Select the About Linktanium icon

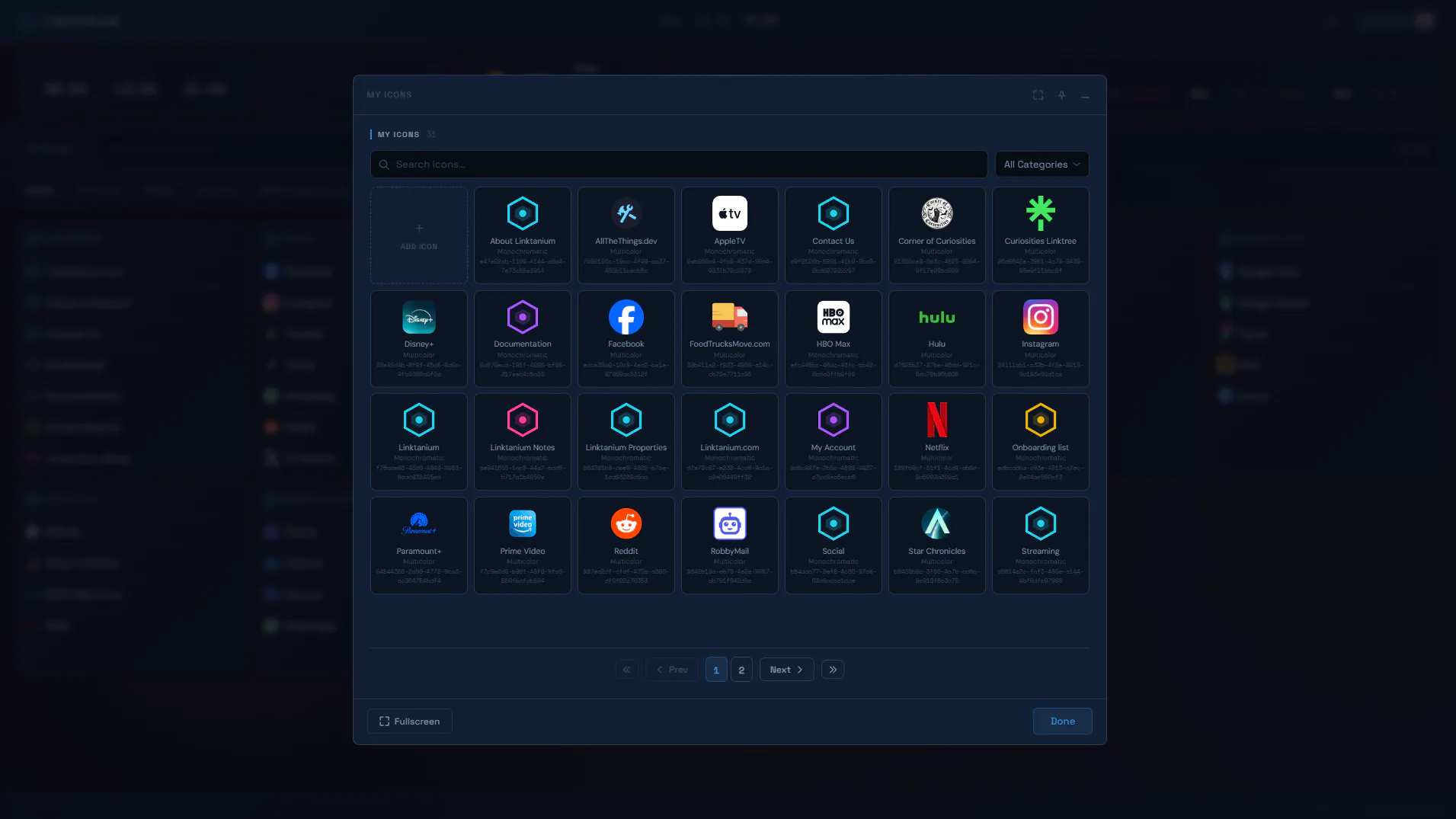click(x=523, y=235)
